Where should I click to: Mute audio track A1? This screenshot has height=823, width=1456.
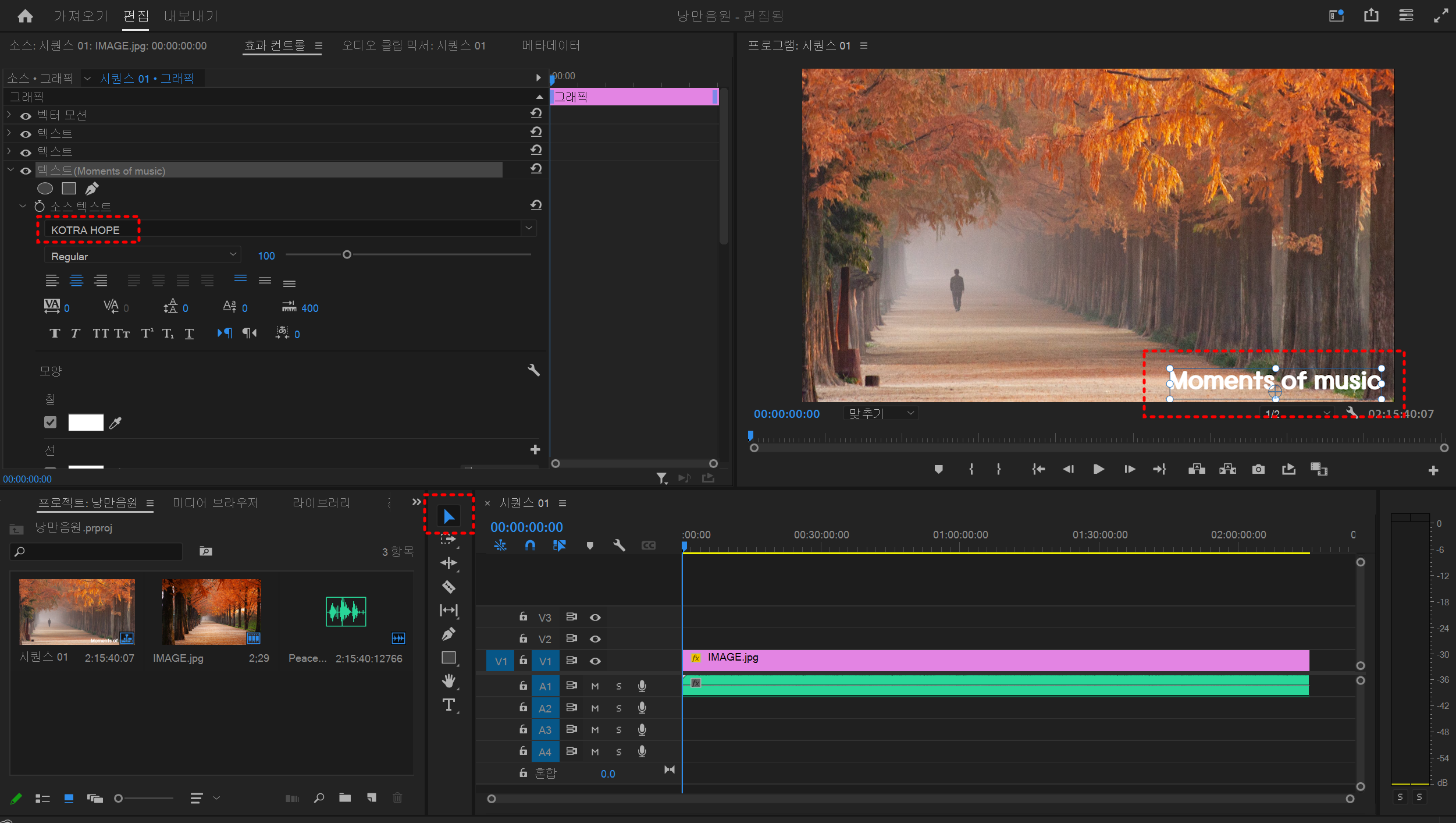(595, 686)
